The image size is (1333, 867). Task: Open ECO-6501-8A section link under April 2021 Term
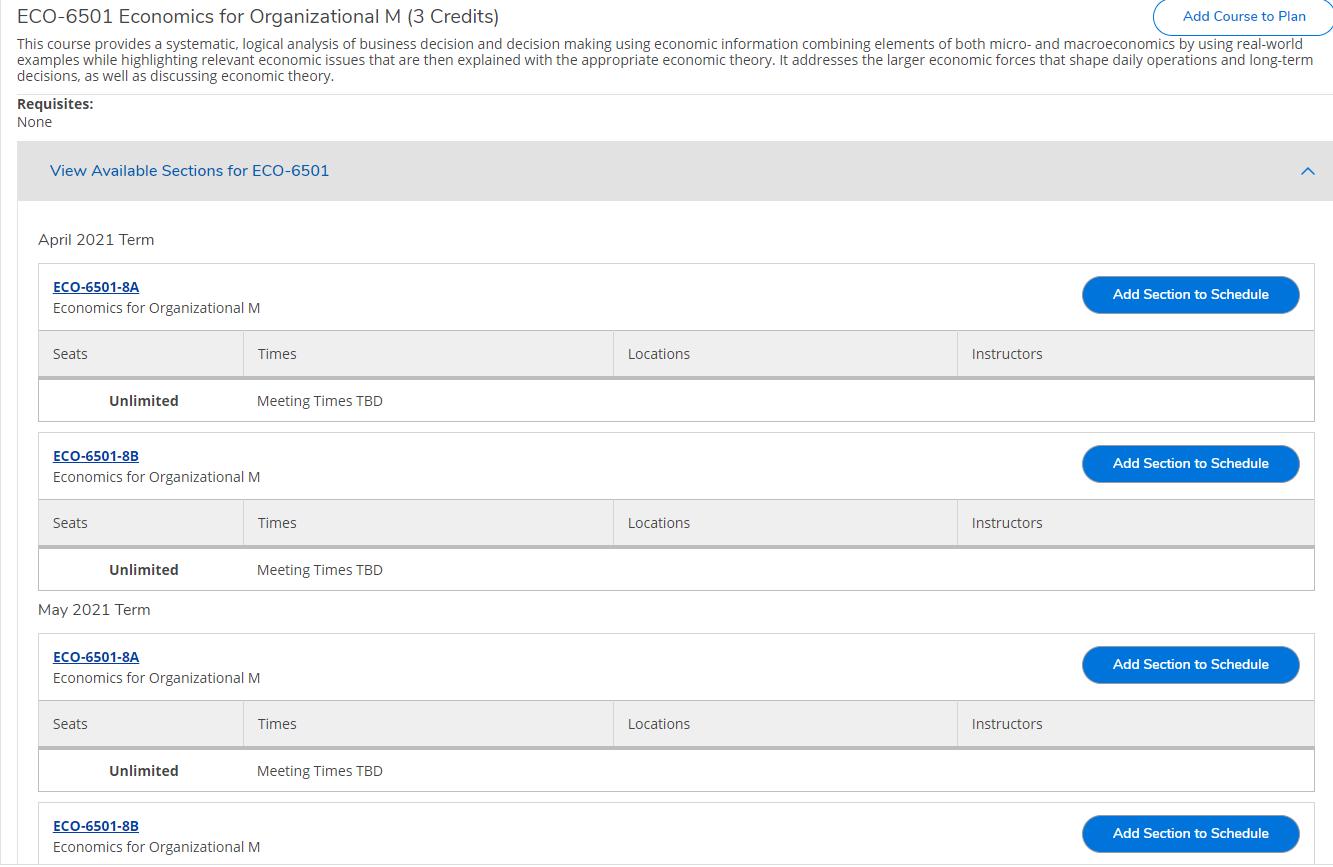point(96,287)
